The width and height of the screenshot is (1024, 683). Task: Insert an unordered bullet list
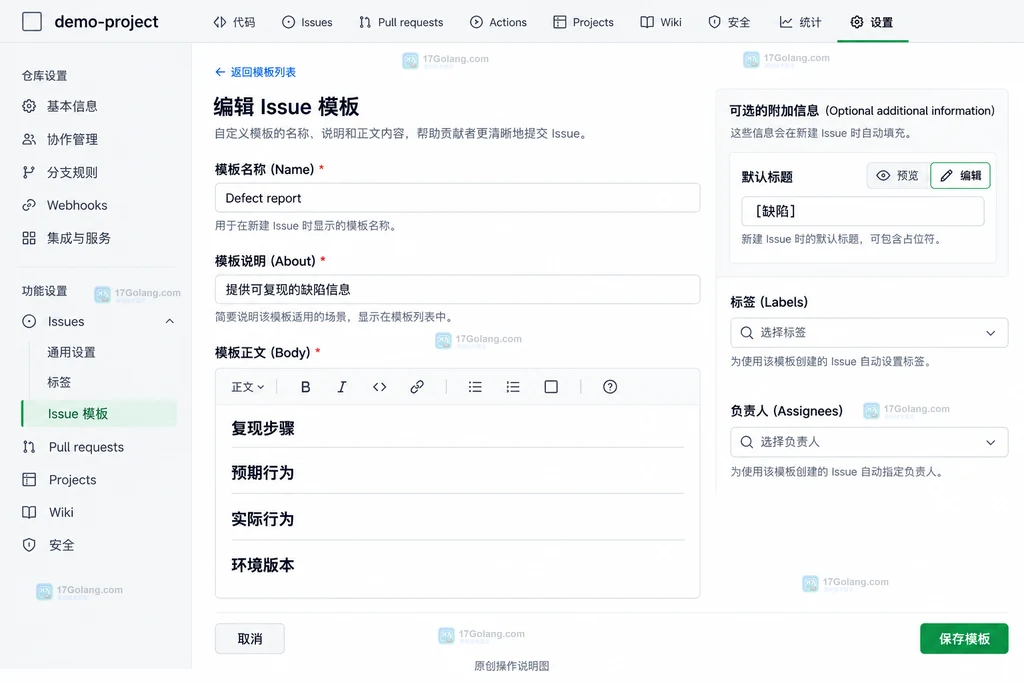click(x=475, y=387)
